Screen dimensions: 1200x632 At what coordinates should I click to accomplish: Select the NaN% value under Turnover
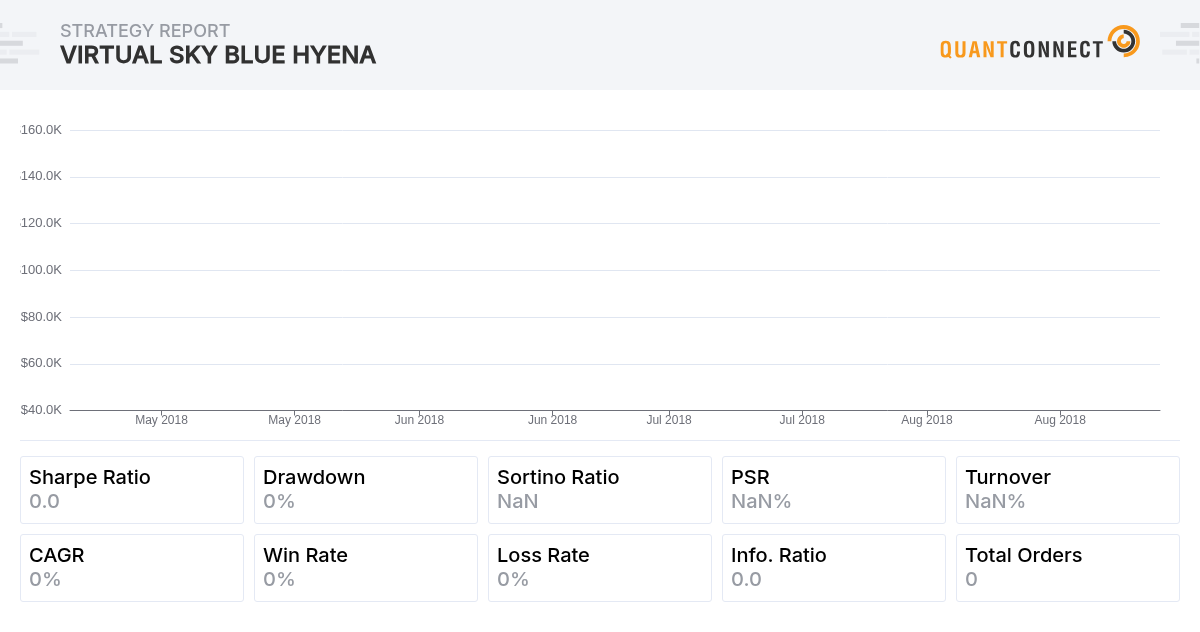coord(995,501)
